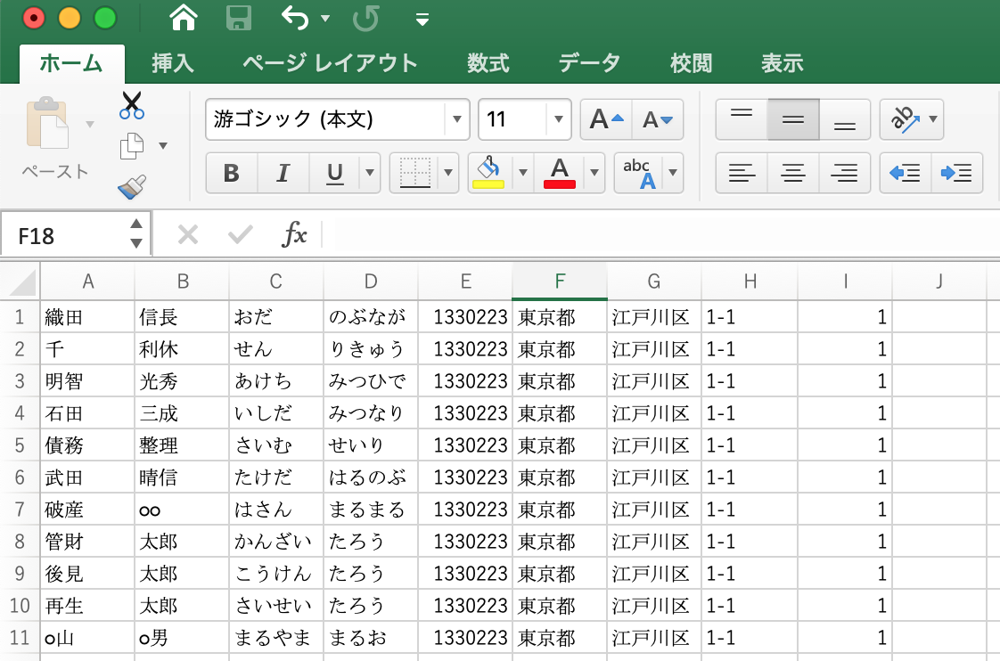The height and width of the screenshot is (661, 1000).
Task: Click the Save floppy disk icon
Action: click(239, 17)
